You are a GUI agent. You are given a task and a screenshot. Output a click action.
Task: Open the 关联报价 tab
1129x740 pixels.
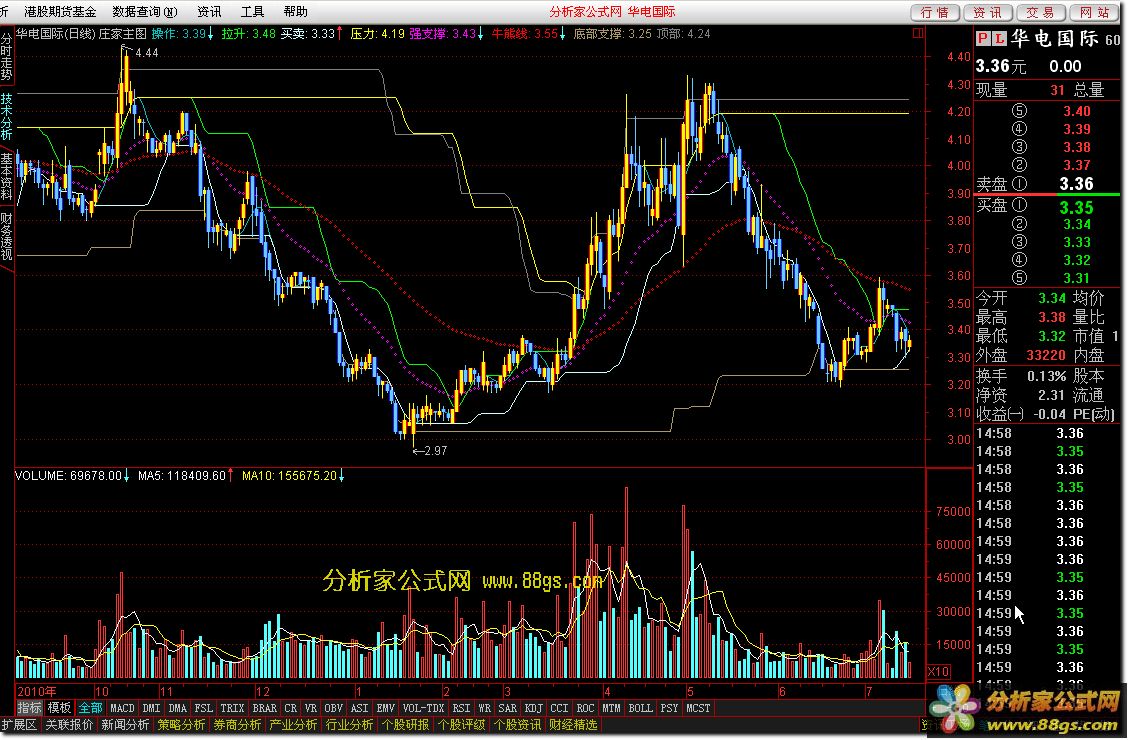point(69,724)
